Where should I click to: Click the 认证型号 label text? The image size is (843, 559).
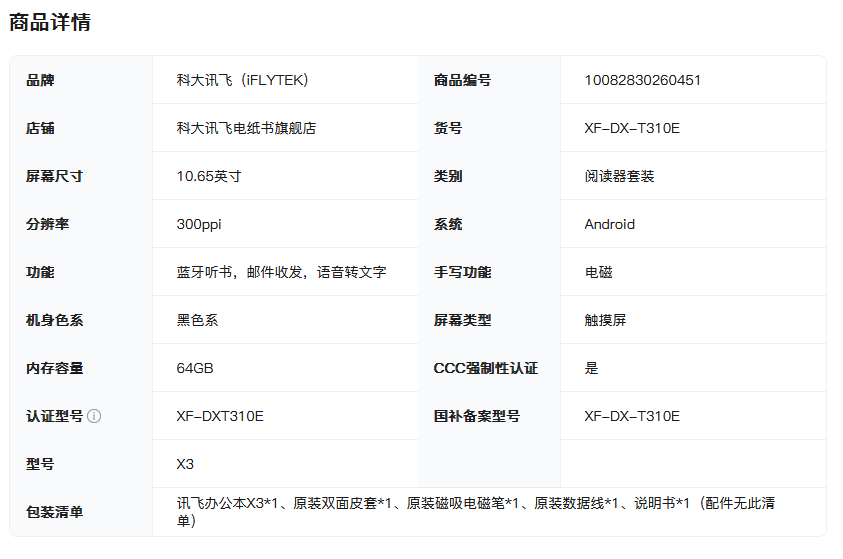[54, 416]
